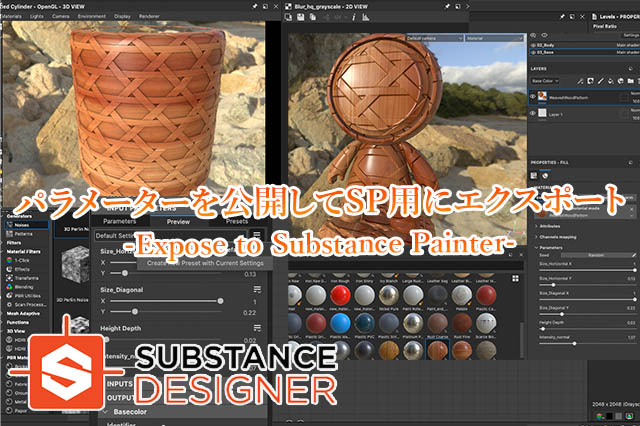Click the add mask icon in Layers toolbar
The height and width of the screenshot is (426, 640).
(x=590, y=81)
